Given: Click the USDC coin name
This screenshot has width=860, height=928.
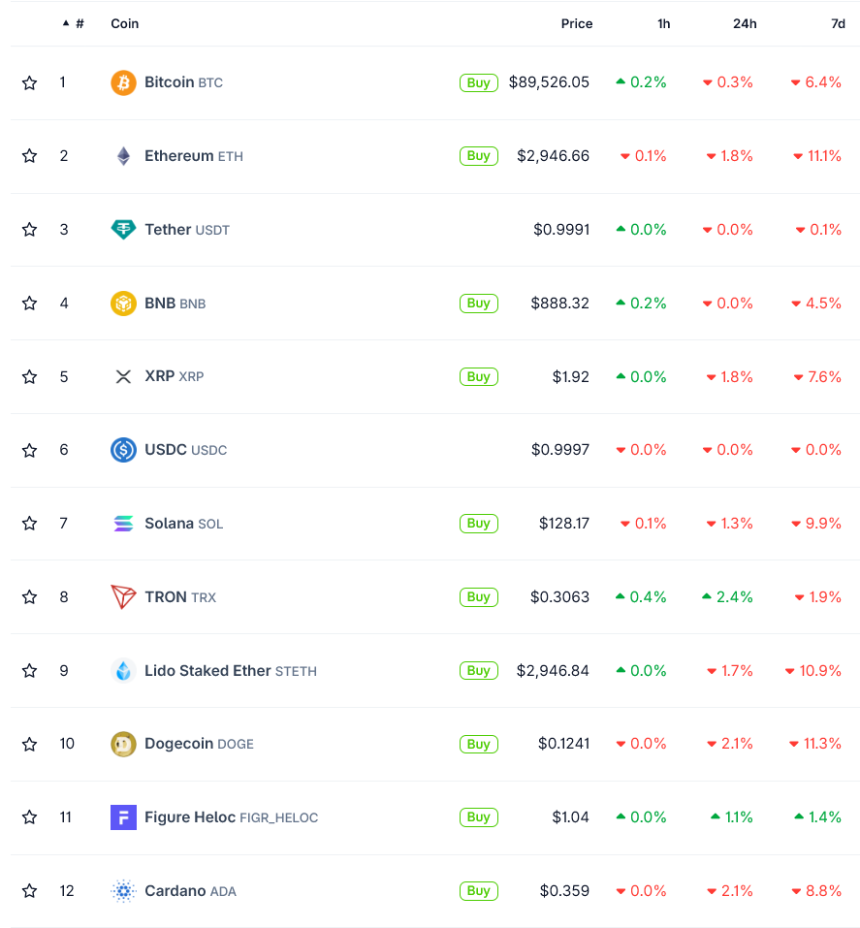Looking at the screenshot, I should coord(166,450).
